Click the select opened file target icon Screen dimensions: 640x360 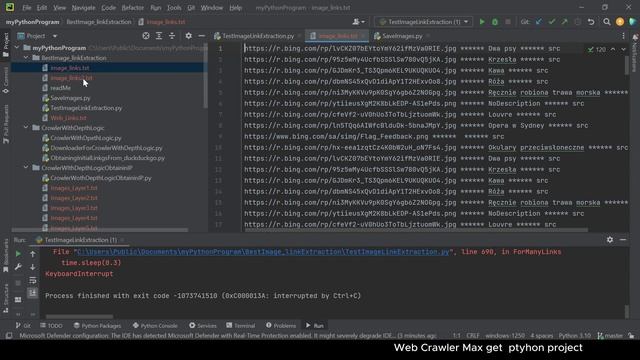point(146,36)
